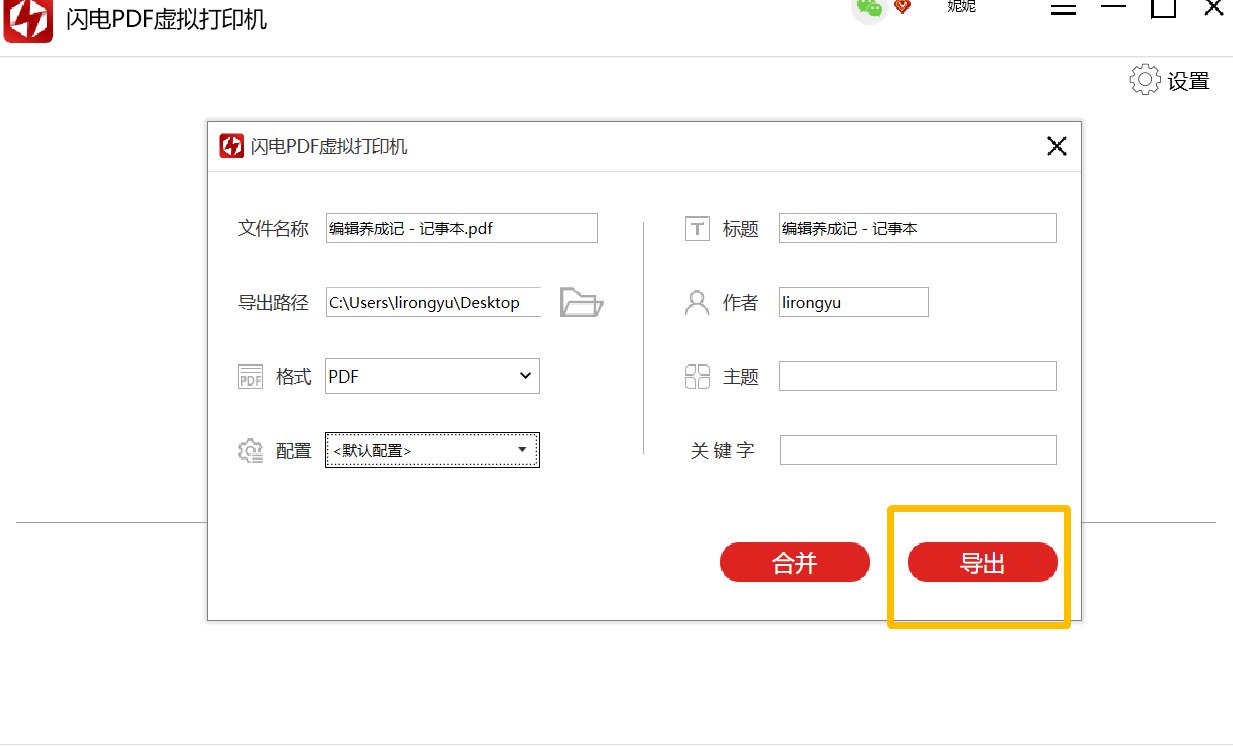Screen dimensions: 1233x747
Task: Click the gear icon beside 配置
Action: (248, 450)
